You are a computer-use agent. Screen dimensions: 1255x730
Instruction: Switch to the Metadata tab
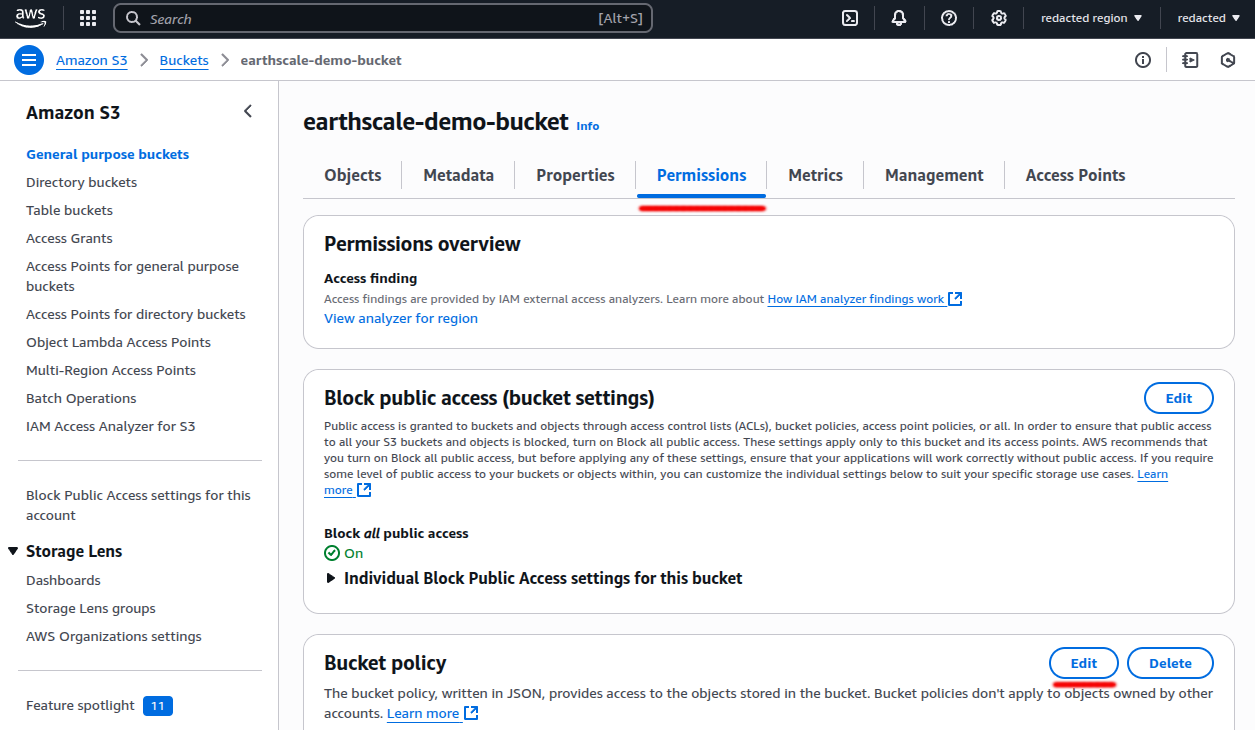point(458,175)
